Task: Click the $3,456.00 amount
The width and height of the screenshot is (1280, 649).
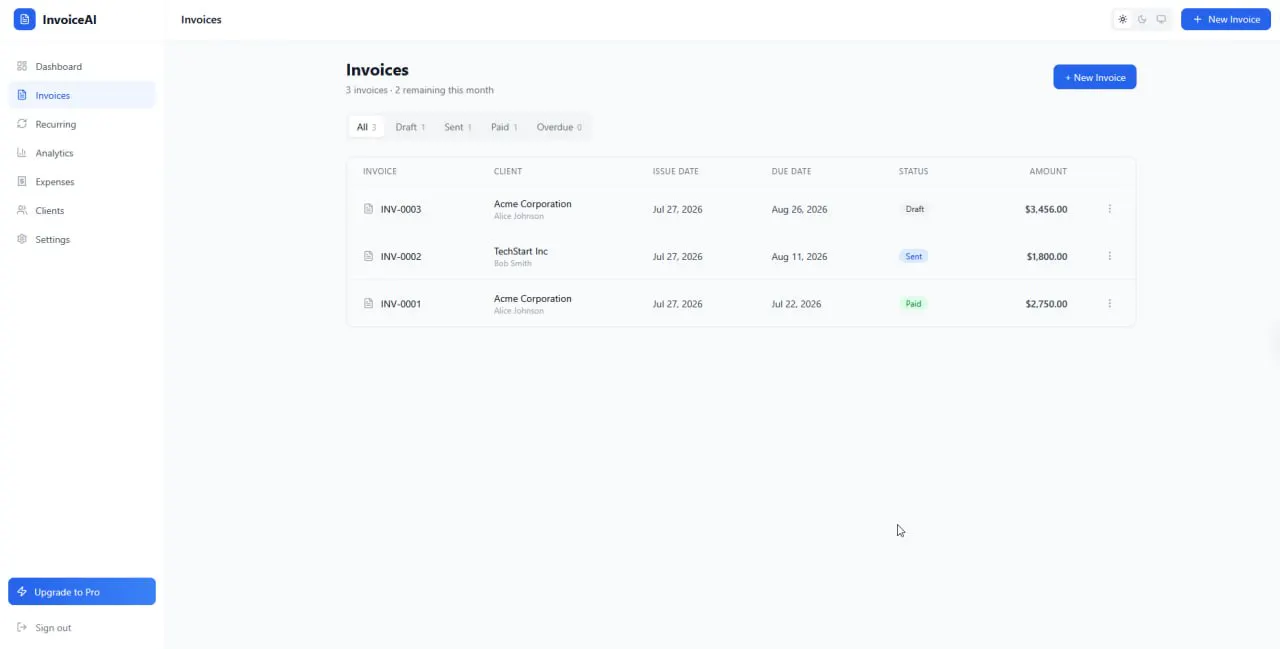Action: pyautogui.click(x=1046, y=209)
